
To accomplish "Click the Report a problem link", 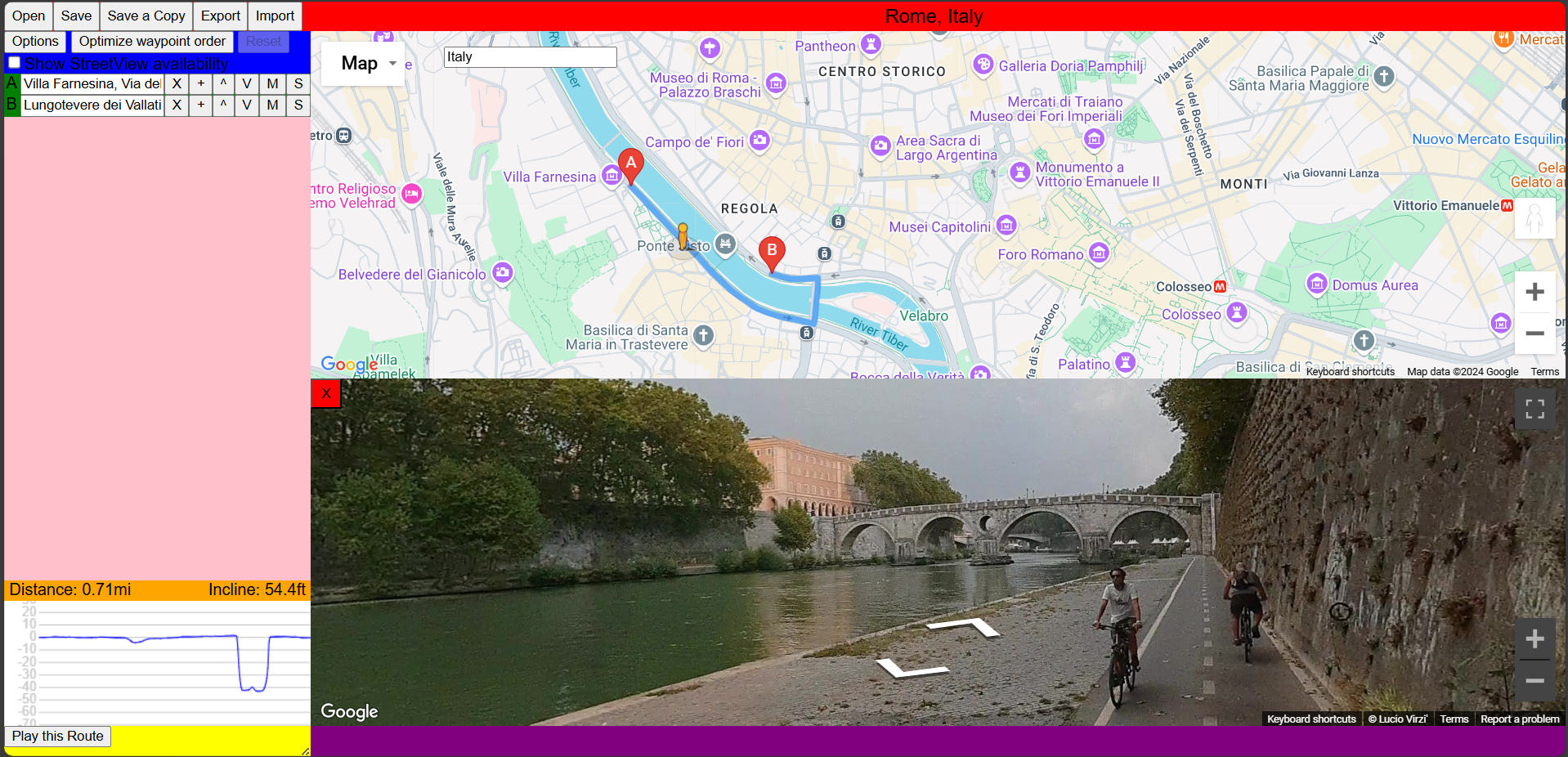I will 1519,719.
